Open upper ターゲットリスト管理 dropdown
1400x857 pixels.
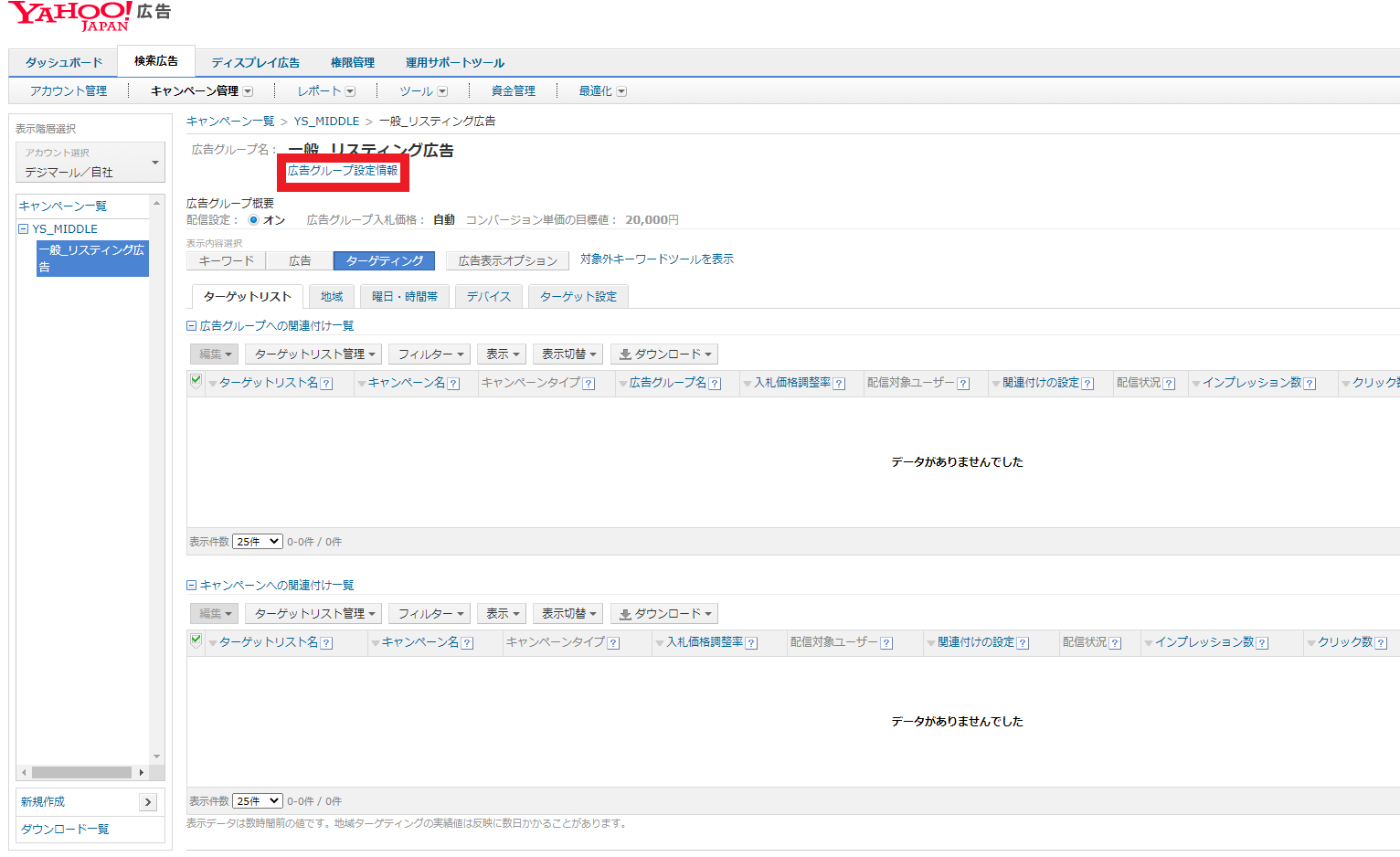[314, 354]
